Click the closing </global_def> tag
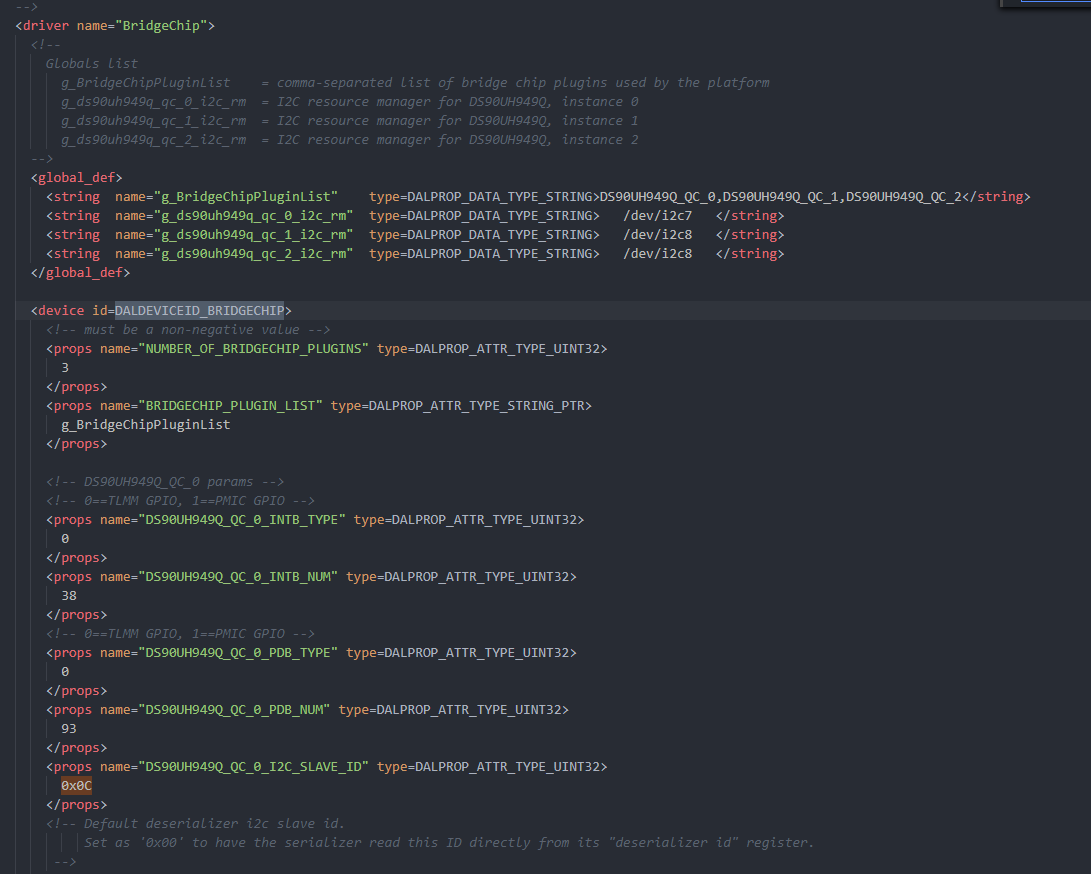The image size is (1091, 874). click(x=80, y=272)
